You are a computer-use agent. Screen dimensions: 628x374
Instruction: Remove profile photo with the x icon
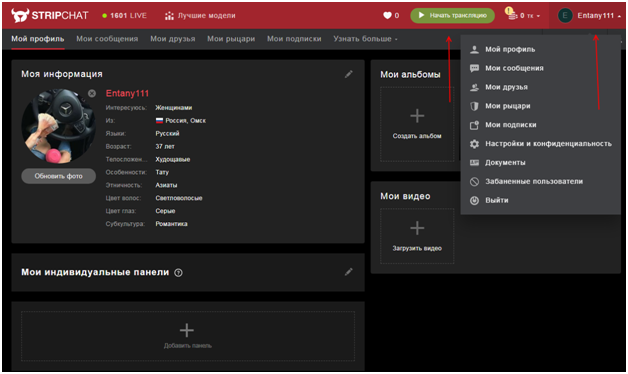coord(92,93)
